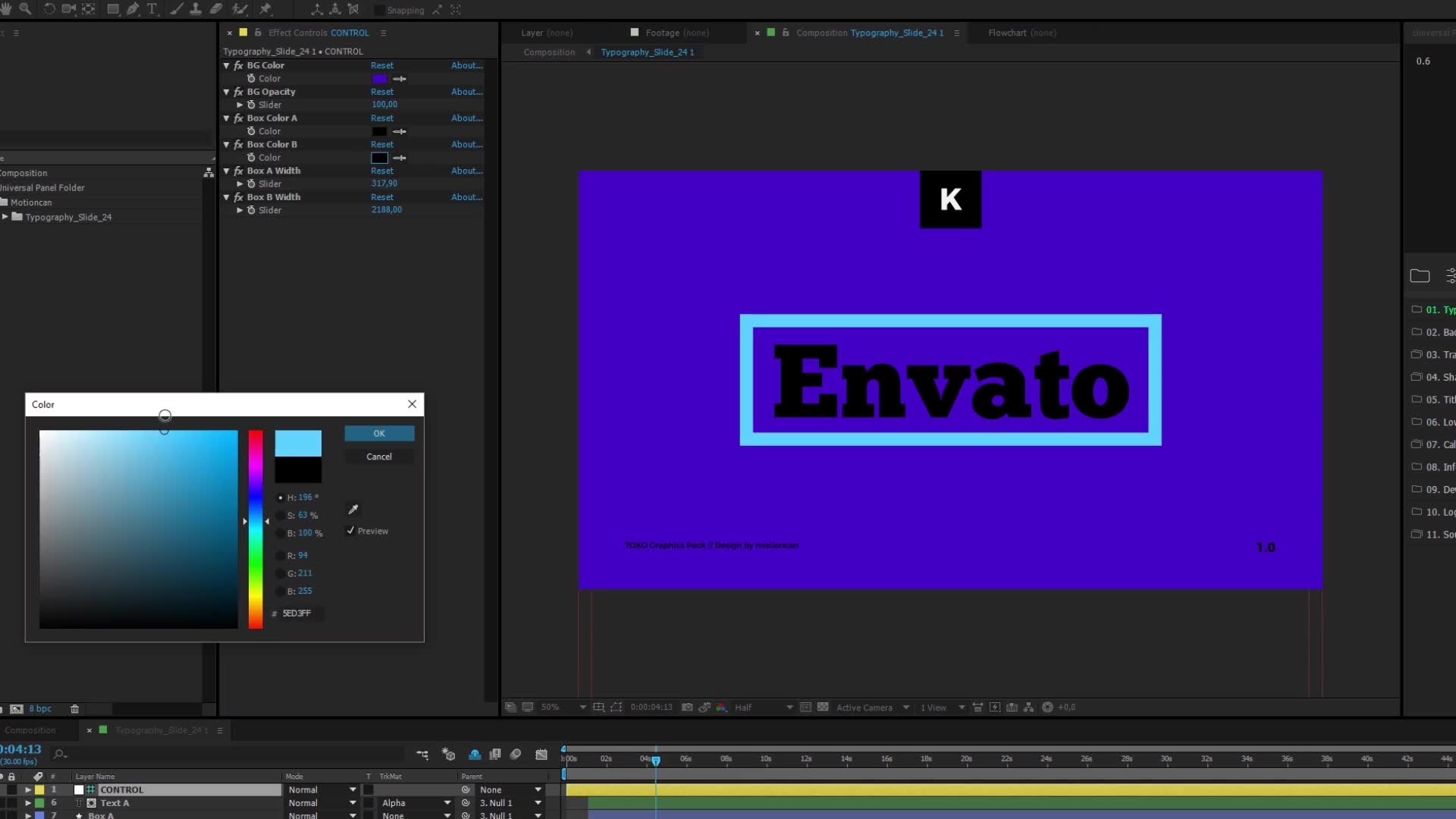Enable the Snapping checkbox
Screen dimensions: 1456x819
(x=379, y=10)
